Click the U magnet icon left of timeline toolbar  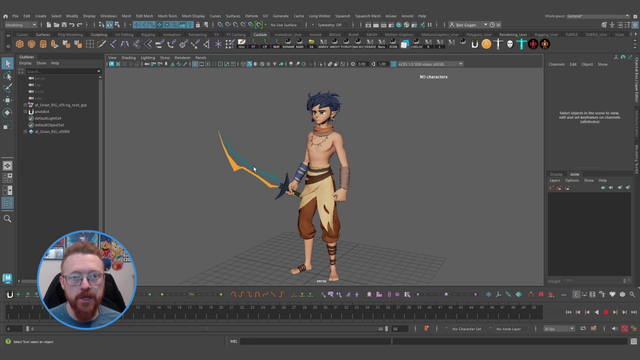tap(10, 294)
